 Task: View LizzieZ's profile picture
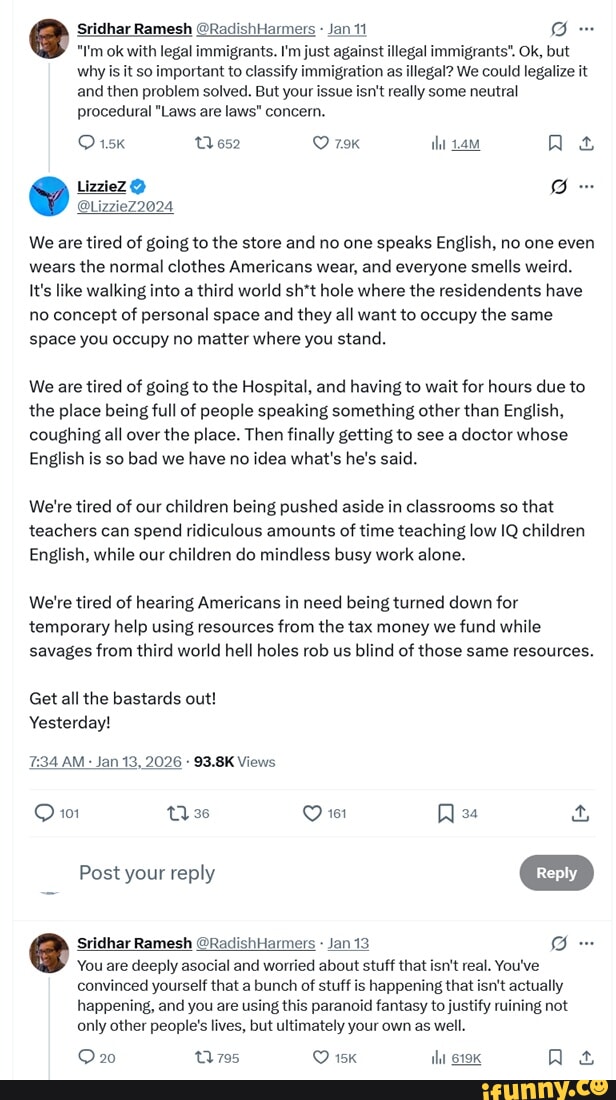[x=48, y=196]
